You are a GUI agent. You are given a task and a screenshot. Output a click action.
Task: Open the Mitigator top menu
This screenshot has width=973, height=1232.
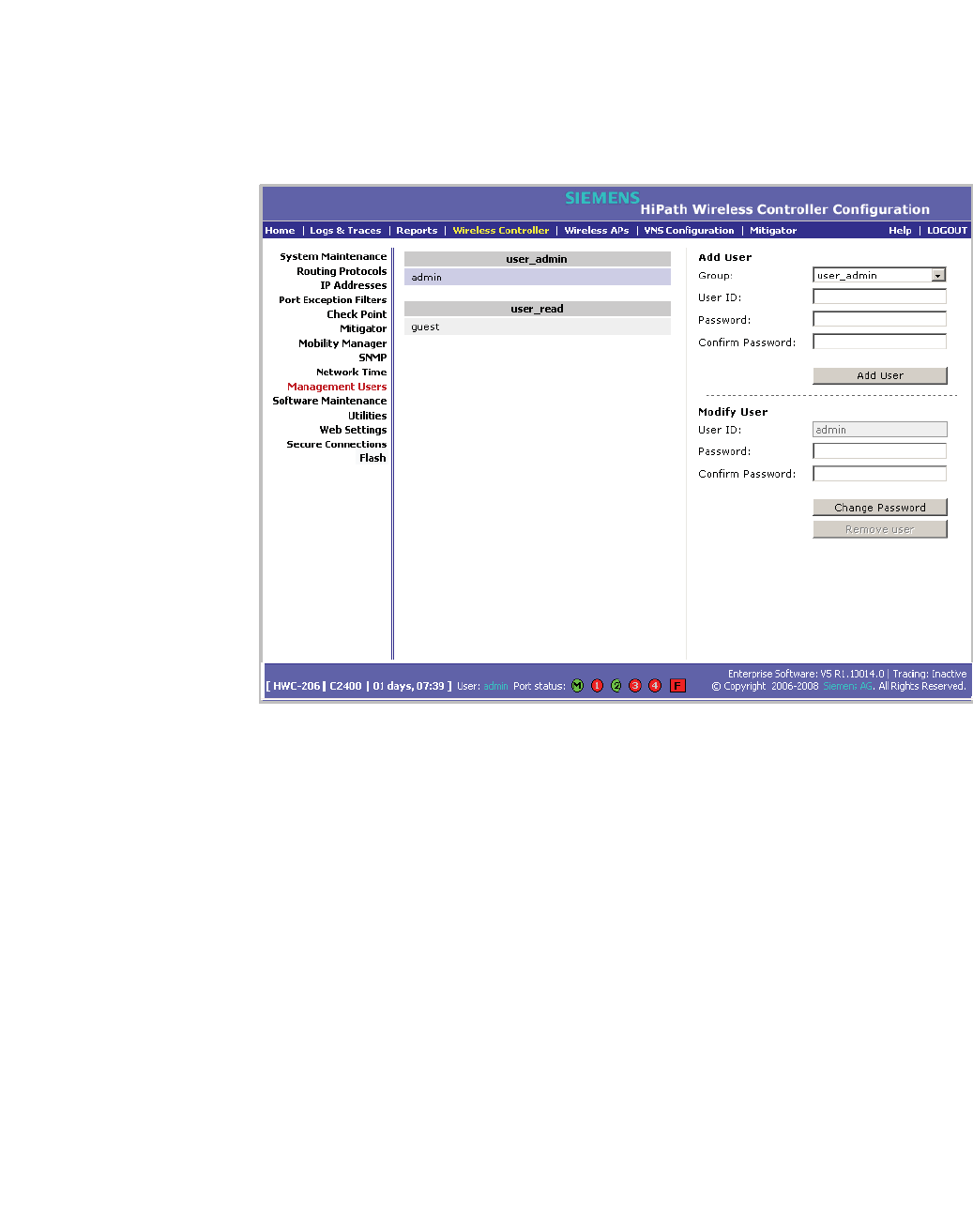tap(773, 231)
